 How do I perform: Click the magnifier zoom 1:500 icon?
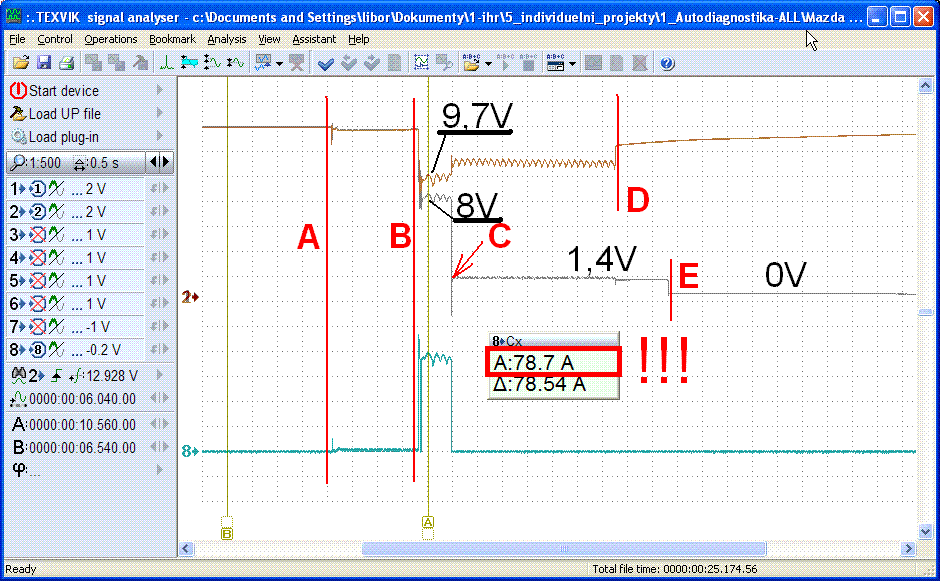point(18,162)
